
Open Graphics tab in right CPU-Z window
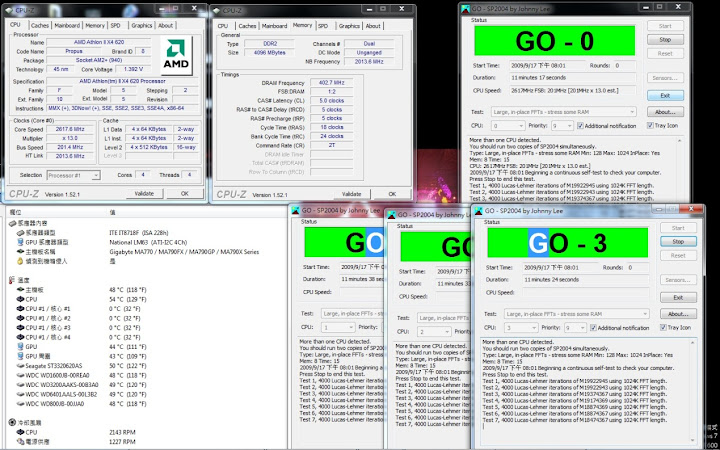click(349, 26)
